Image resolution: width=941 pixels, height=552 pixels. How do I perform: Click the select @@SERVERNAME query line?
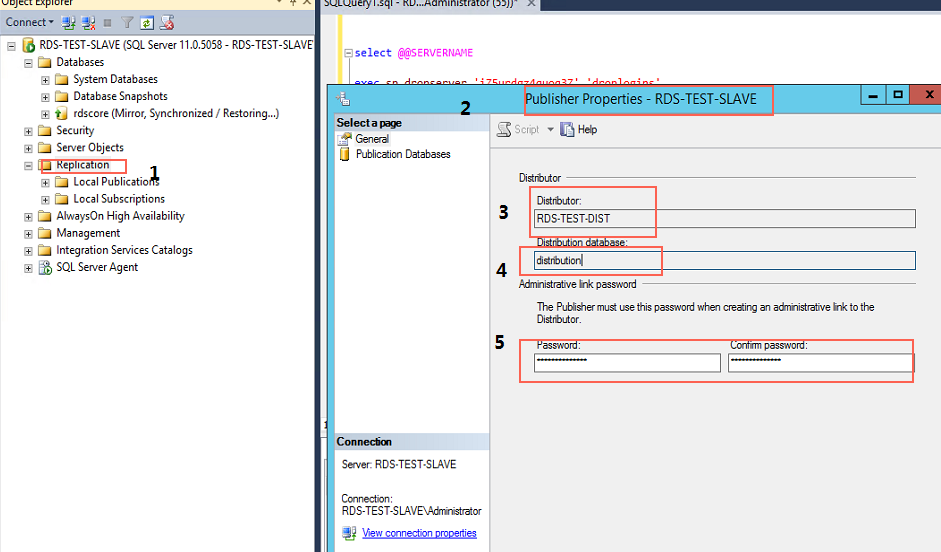[413, 53]
